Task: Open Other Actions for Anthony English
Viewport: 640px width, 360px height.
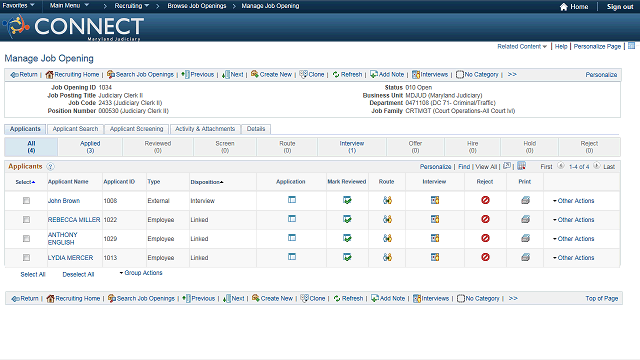Action: click(573, 238)
